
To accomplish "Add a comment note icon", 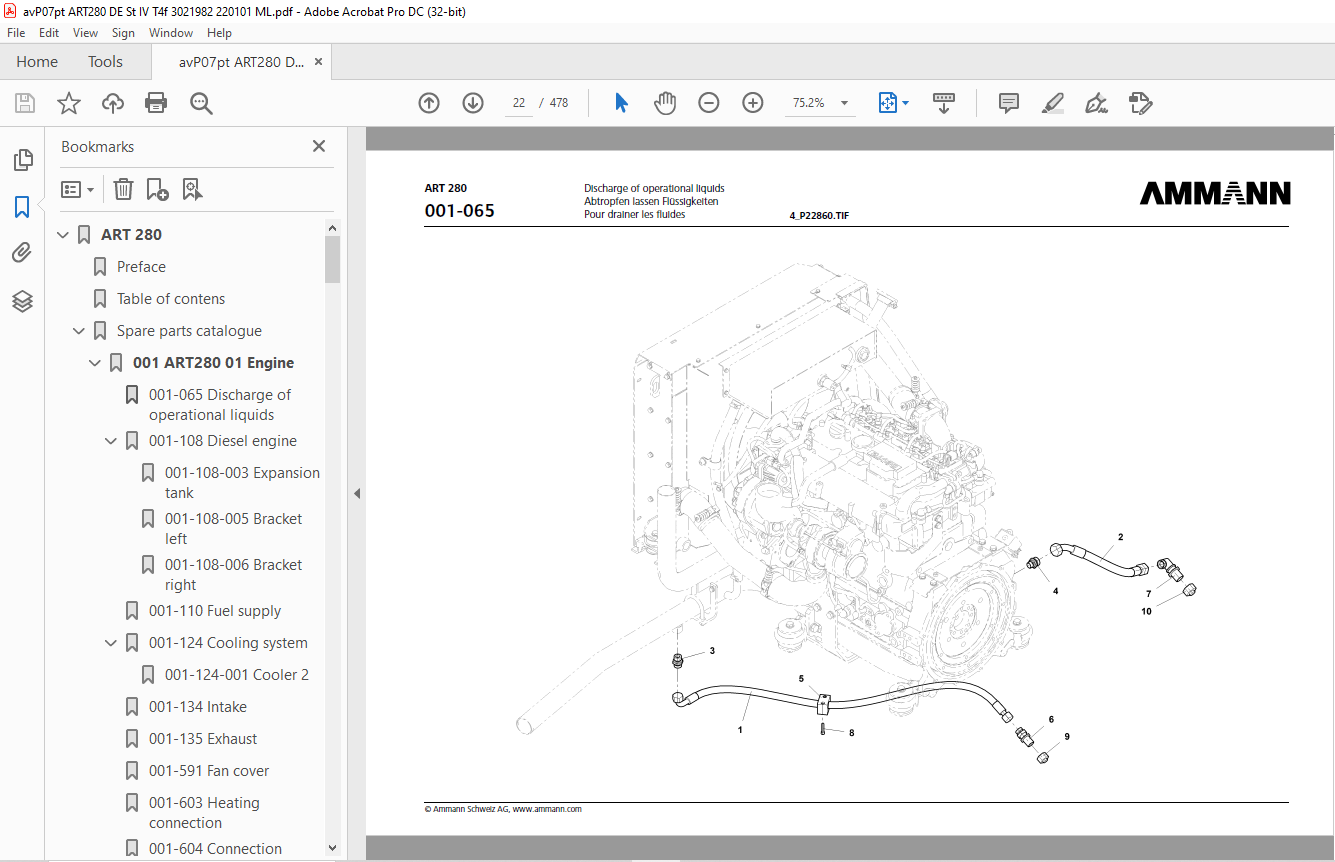I will pyautogui.click(x=1009, y=103).
